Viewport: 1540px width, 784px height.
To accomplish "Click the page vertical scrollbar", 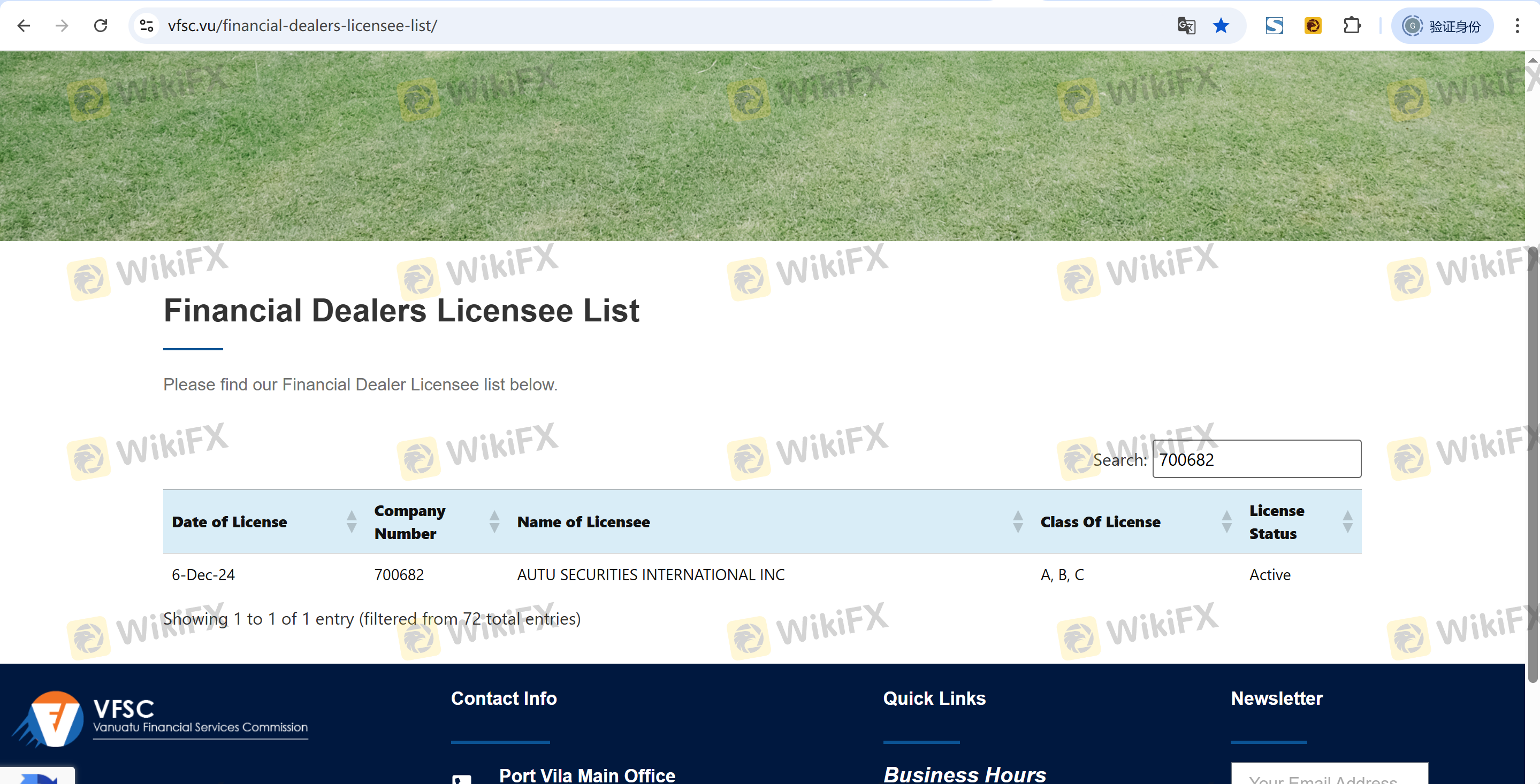I will (1531, 466).
